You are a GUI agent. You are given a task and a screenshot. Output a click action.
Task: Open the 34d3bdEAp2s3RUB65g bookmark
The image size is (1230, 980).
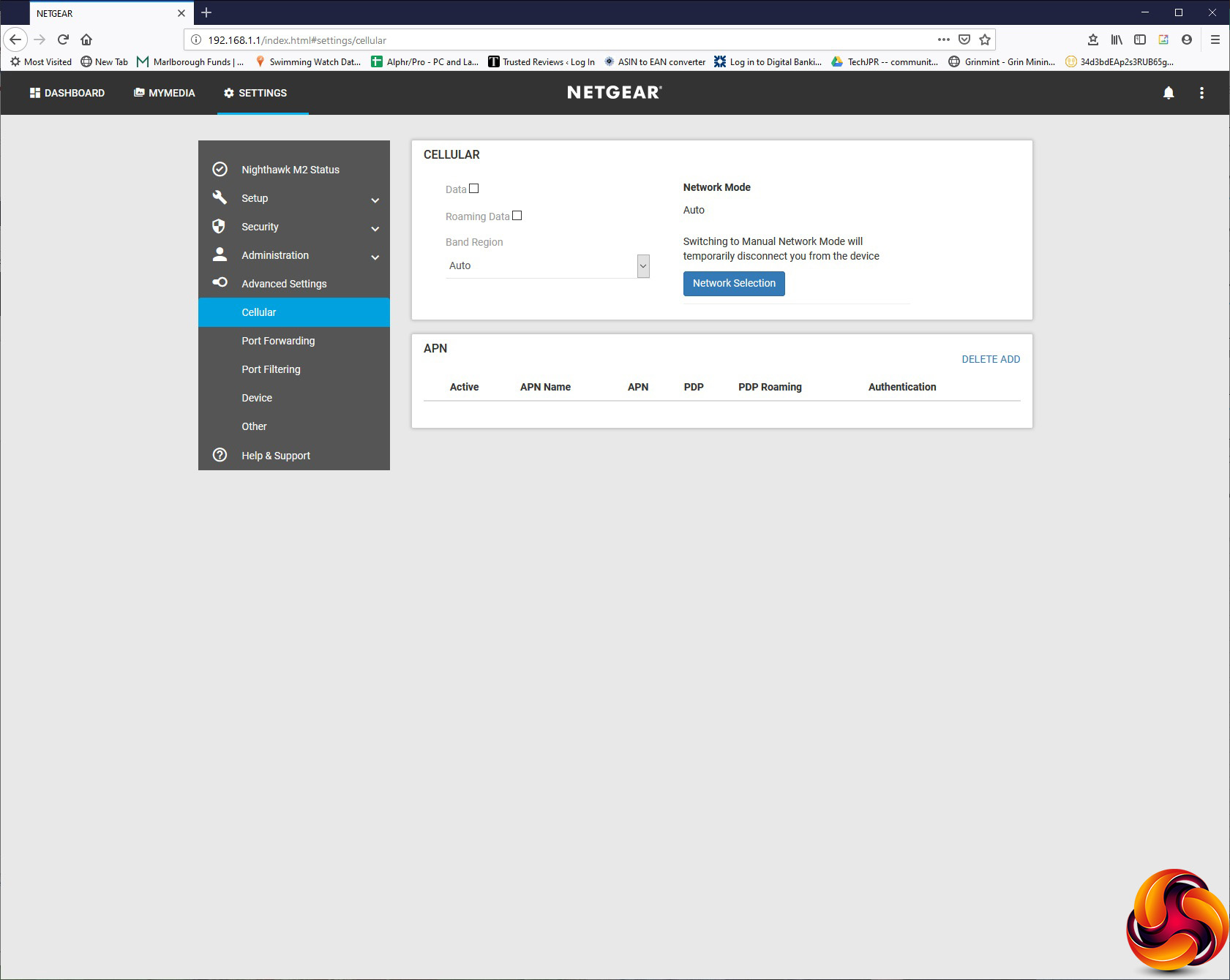click(x=1120, y=61)
